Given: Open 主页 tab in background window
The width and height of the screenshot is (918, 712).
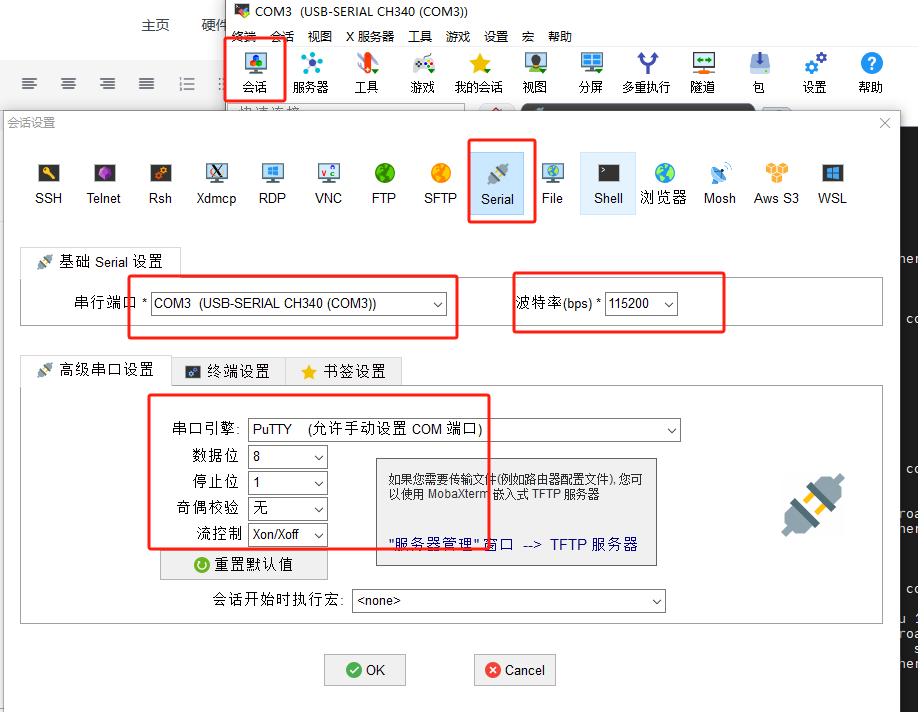Looking at the screenshot, I should click(x=155, y=25).
